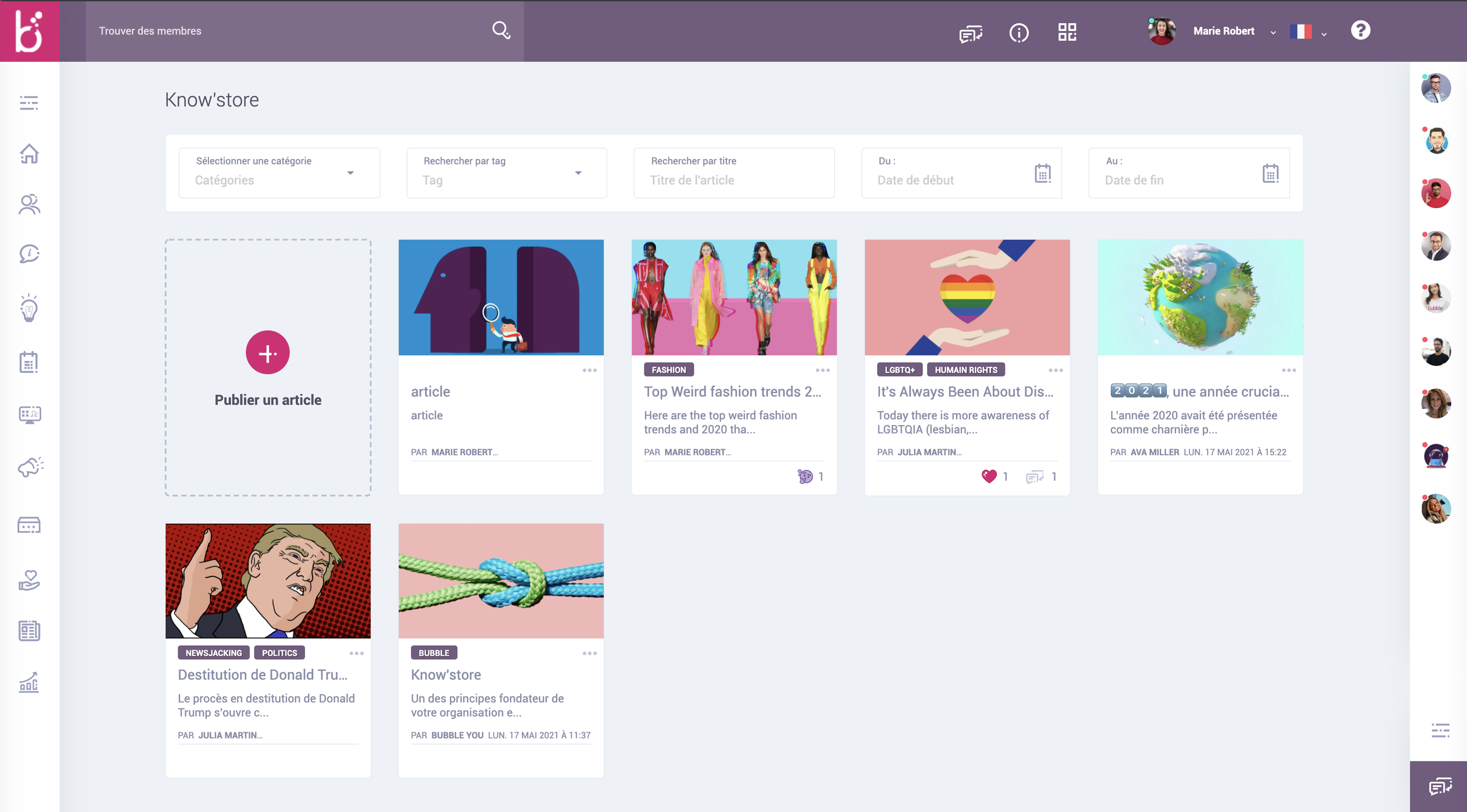Image resolution: width=1467 pixels, height=812 pixels.
Task: Click the lightbulb ideas sidebar icon
Action: pyautogui.click(x=29, y=309)
